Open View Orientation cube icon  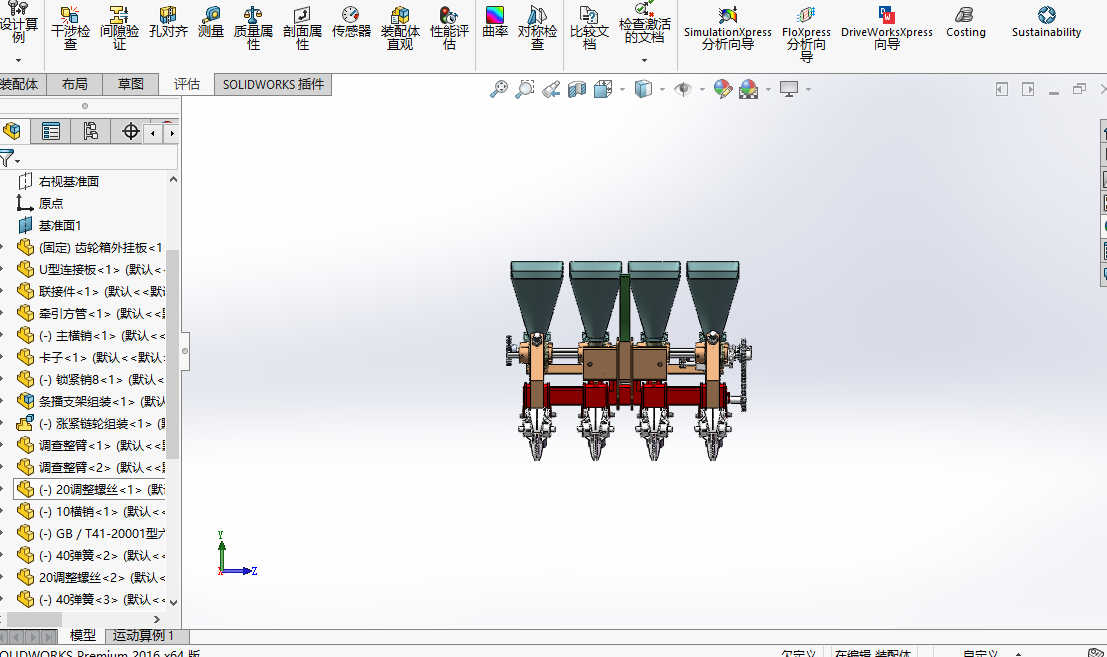603,89
